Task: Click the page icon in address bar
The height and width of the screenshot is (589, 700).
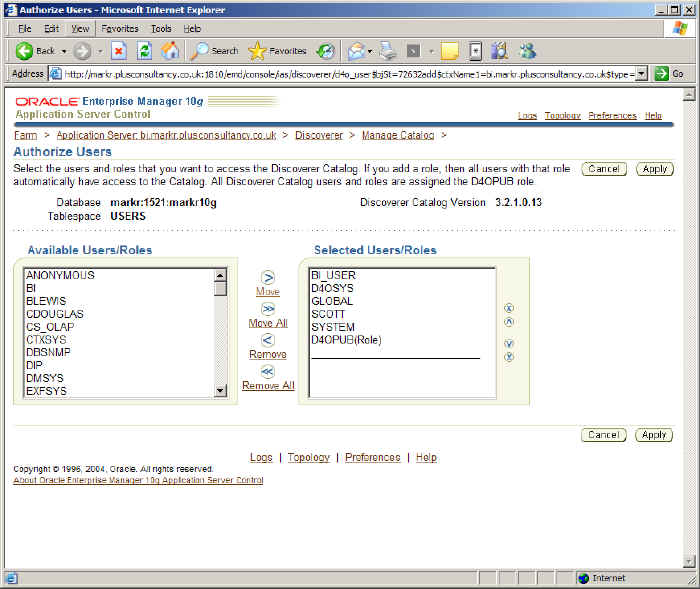Action: (x=55, y=74)
